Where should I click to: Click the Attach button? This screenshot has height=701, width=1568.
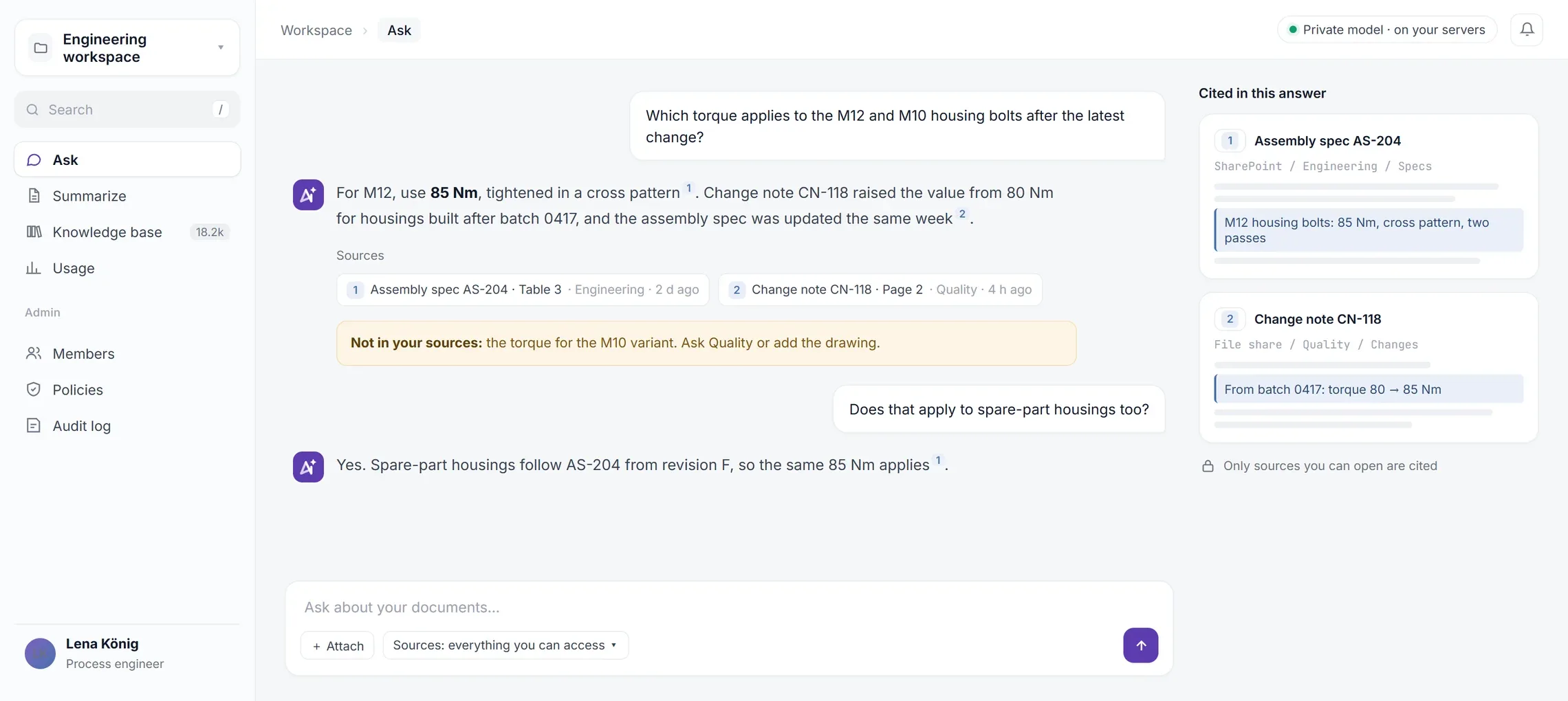coord(338,645)
